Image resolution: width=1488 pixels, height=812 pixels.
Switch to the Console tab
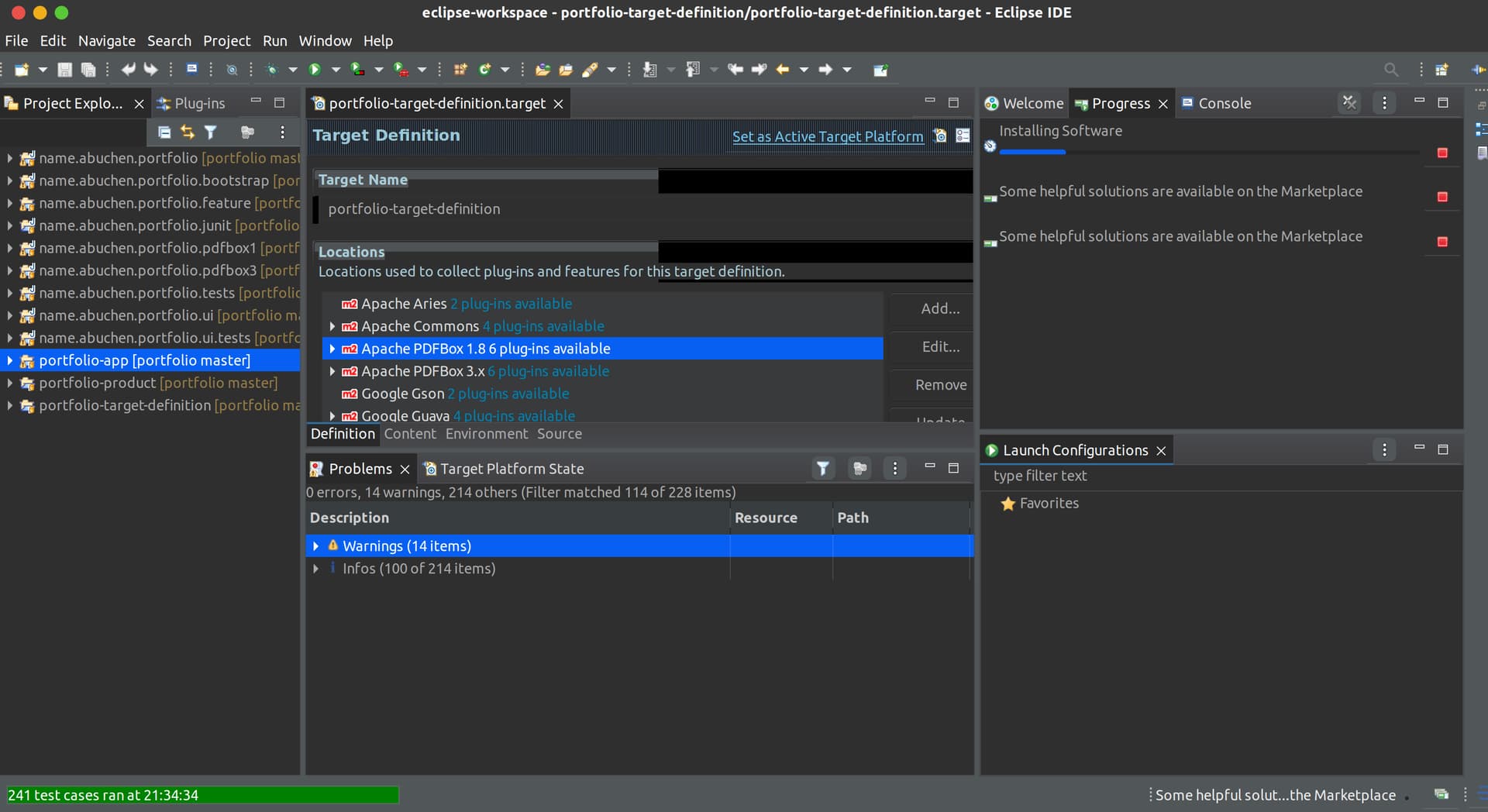pyautogui.click(x=1216, y=103)
